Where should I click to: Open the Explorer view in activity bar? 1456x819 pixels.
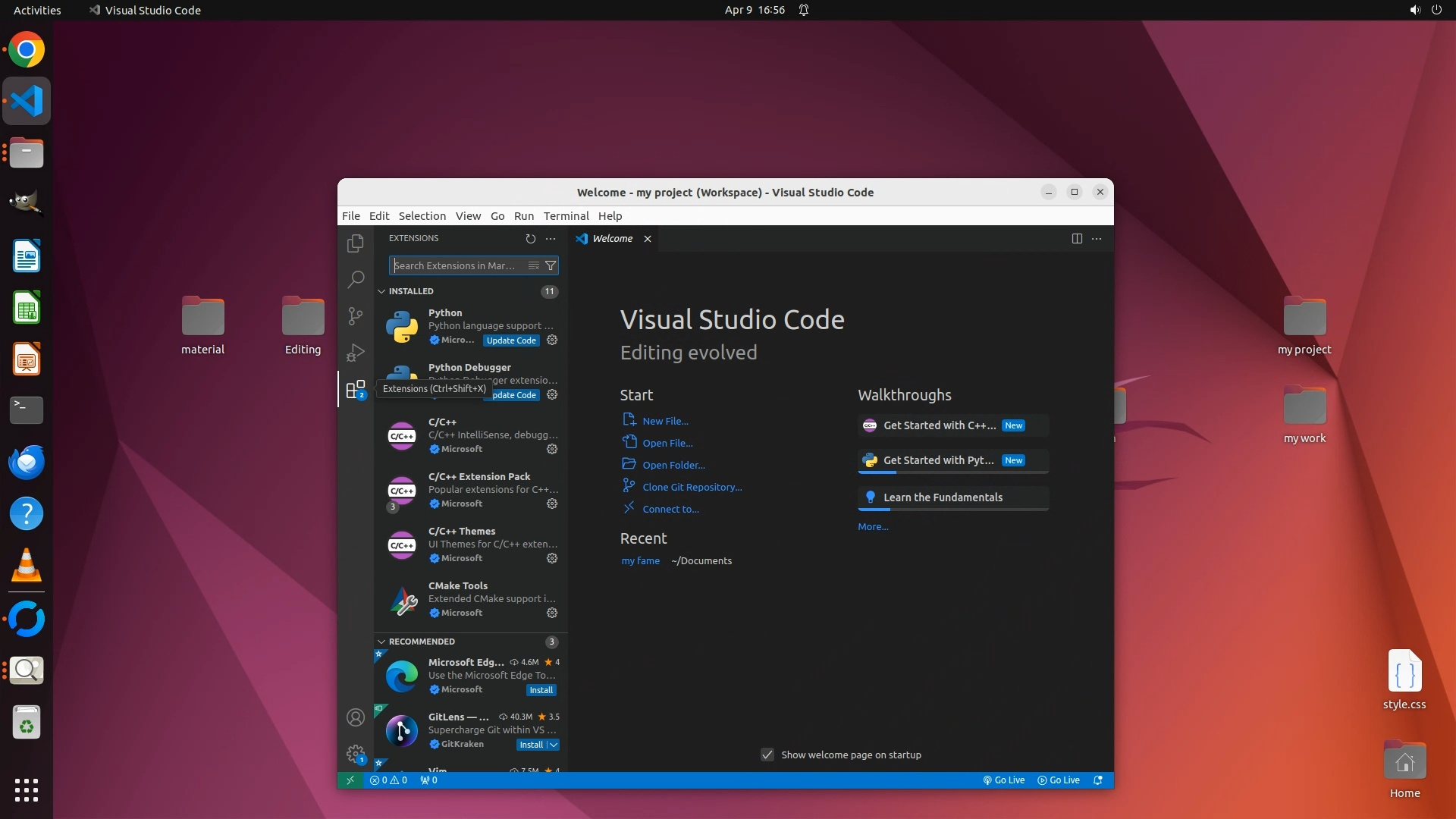[x=355, y=243]
